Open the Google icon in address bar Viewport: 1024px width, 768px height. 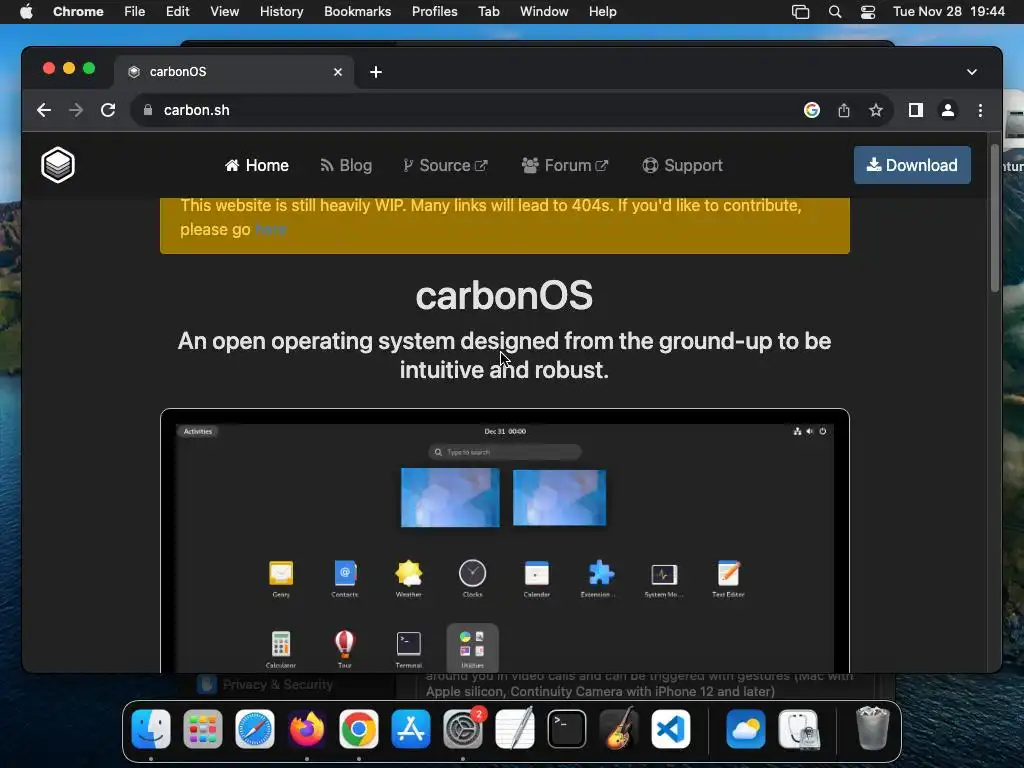[812, 110]
